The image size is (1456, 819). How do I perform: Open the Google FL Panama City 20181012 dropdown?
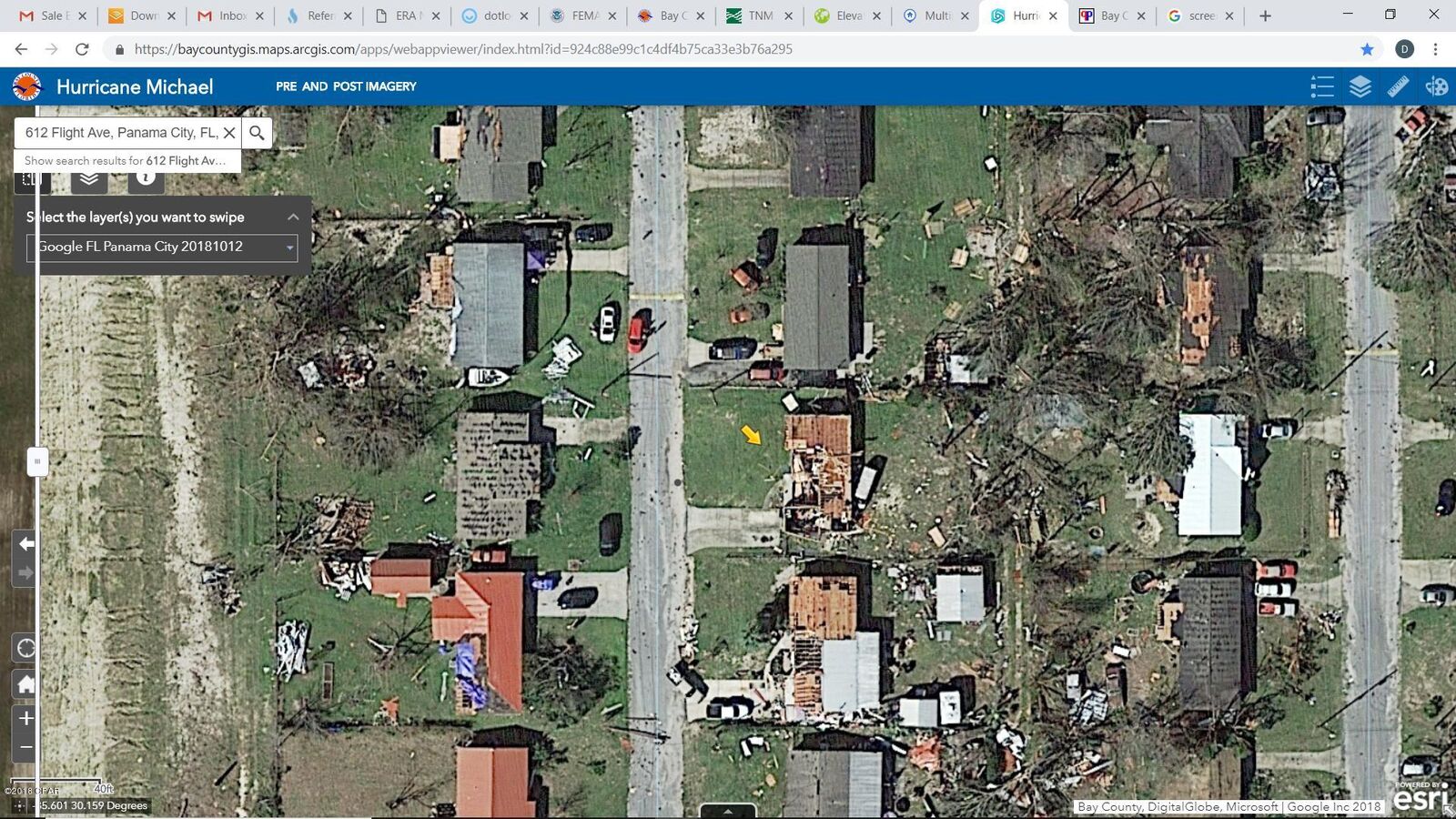click(289, 247)
